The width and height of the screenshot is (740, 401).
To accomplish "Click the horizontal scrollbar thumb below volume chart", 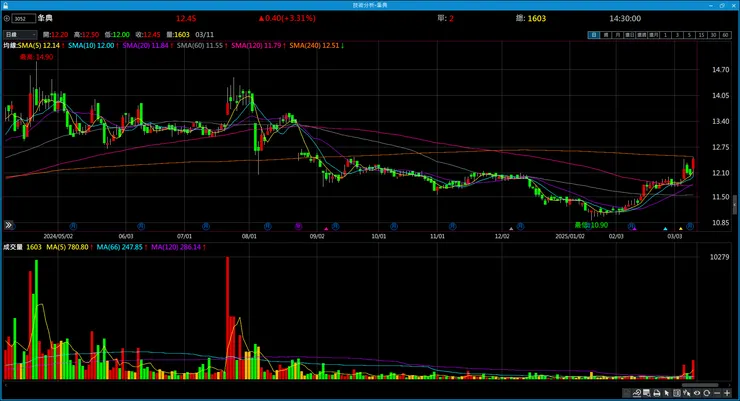I will tap(700, 385).
